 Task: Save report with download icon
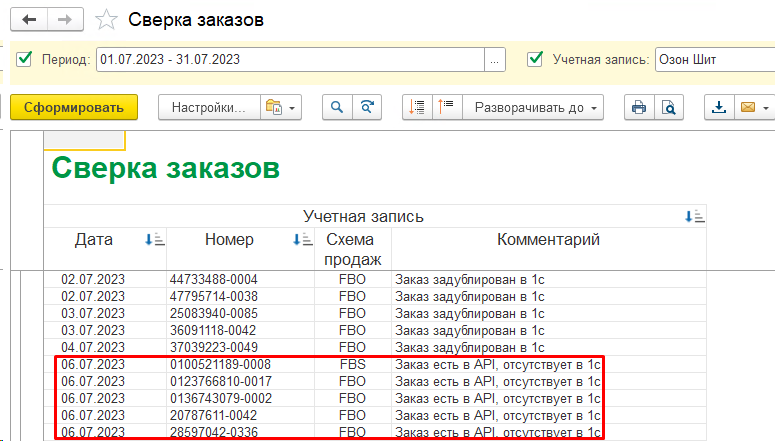coord(719,107)
